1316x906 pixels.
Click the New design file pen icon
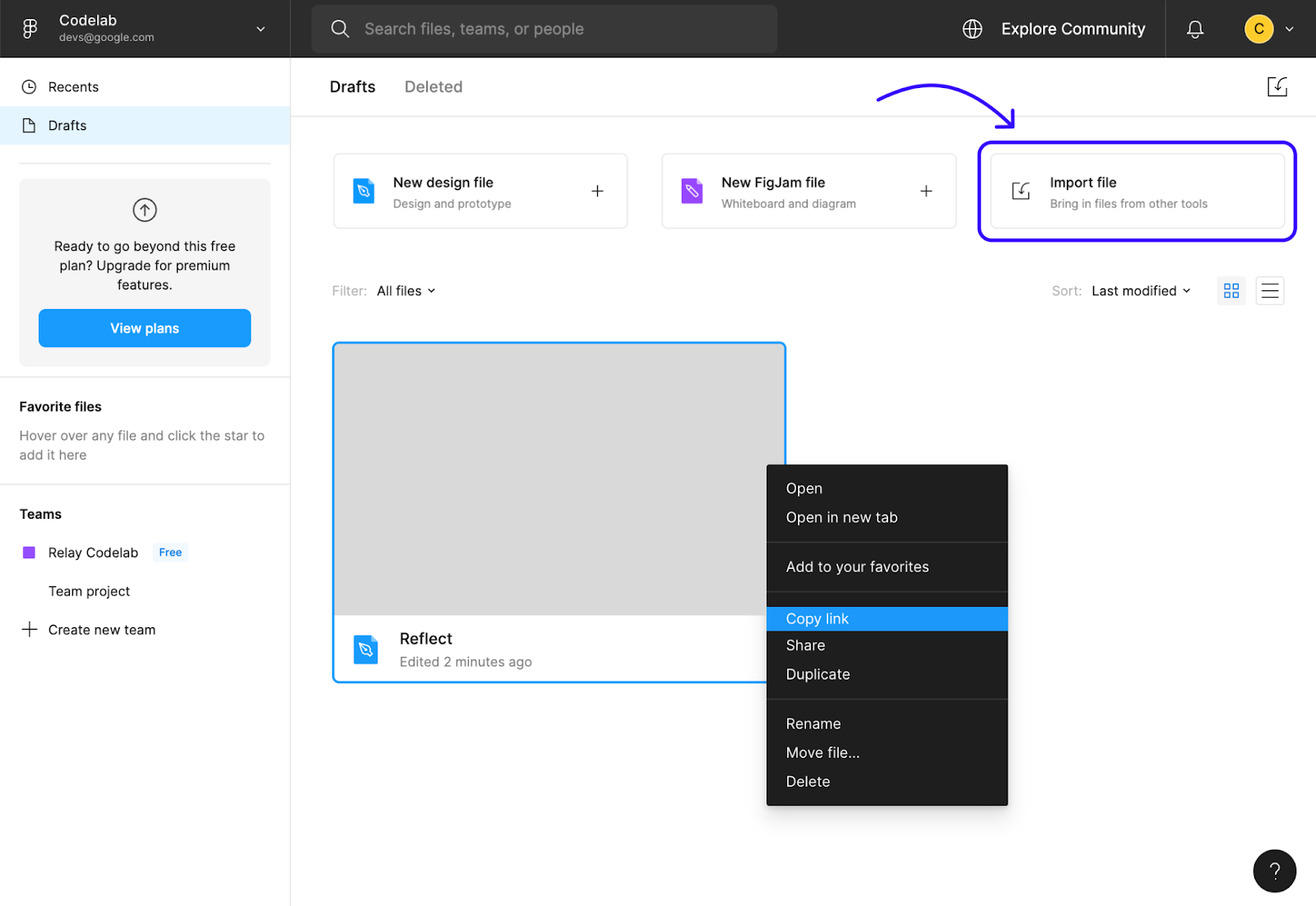click(364, 191)
